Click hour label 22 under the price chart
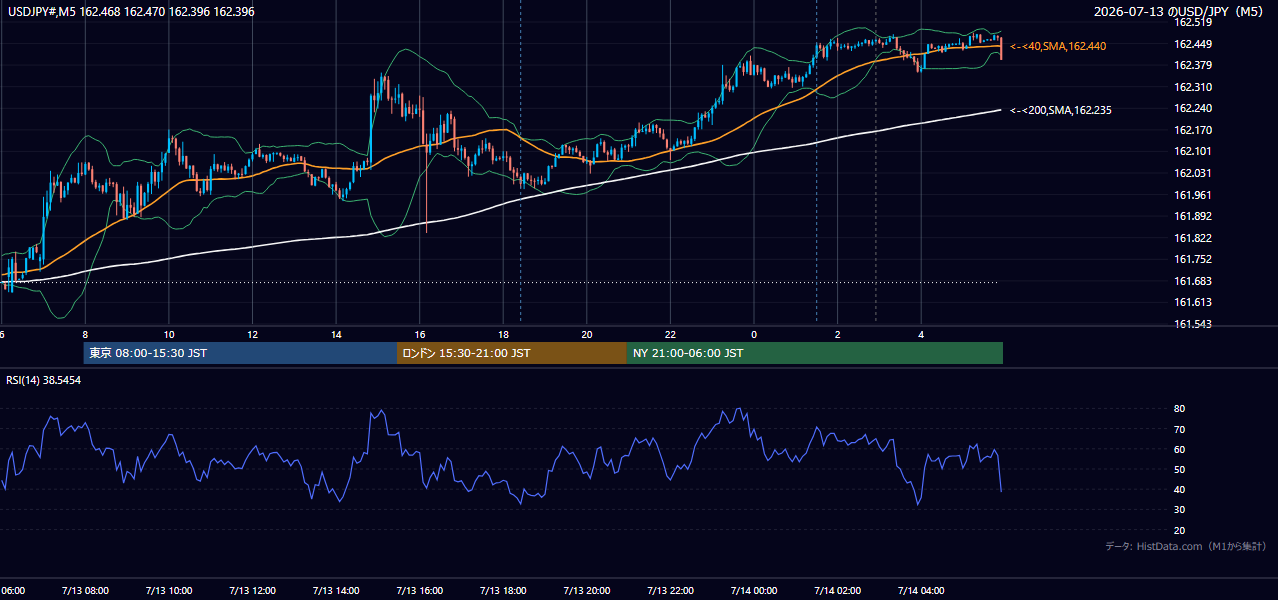1278x600 pixels. click(670, 334)
